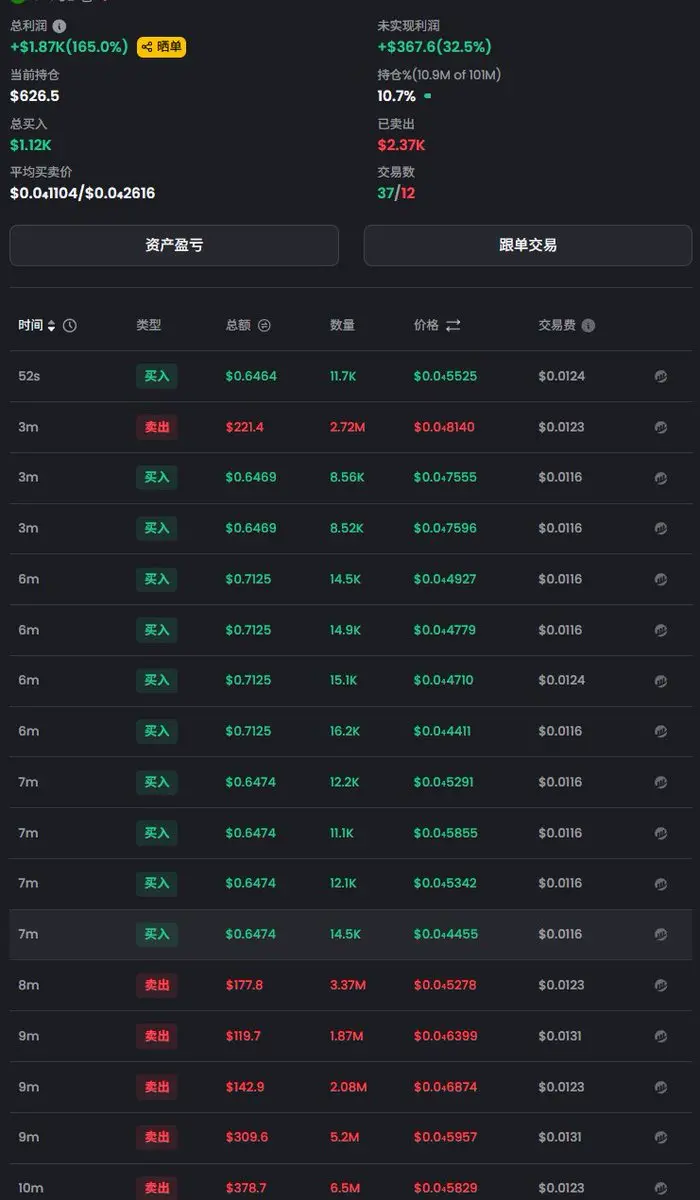Screen dimensions: 700x1200
Task: Open explorer link for $119.7 sell row
Action: 660,1036
